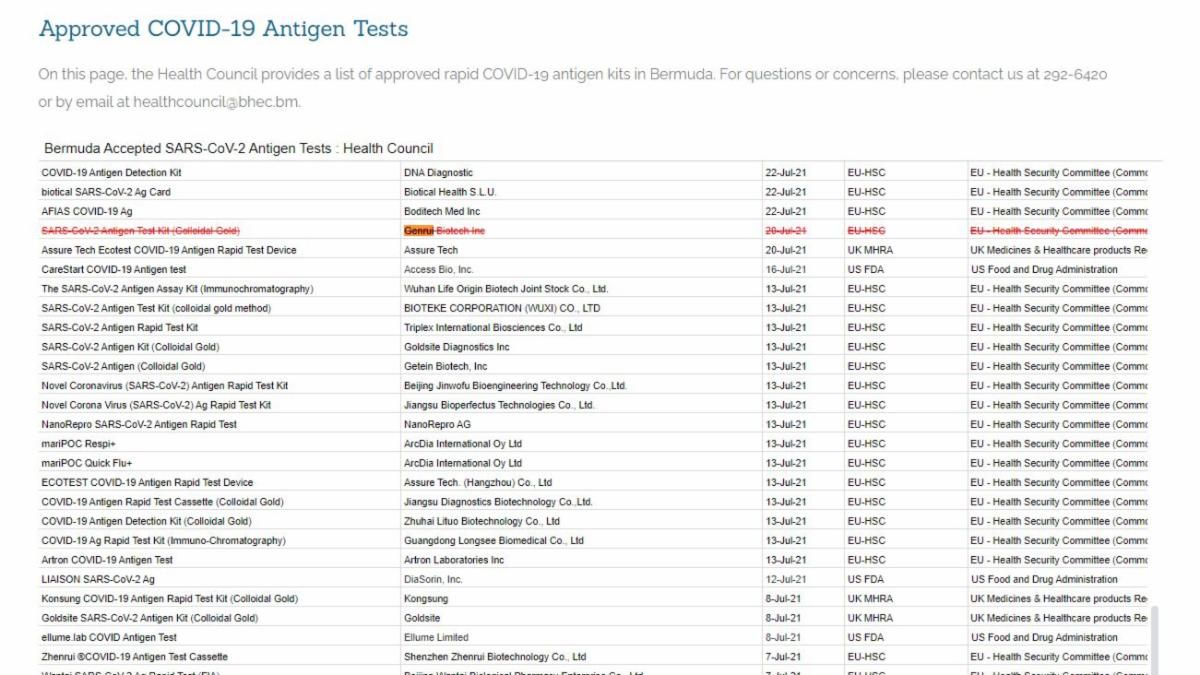Click US FDA in the CareStart row
1200x675 pixels.
pos(866,270)
